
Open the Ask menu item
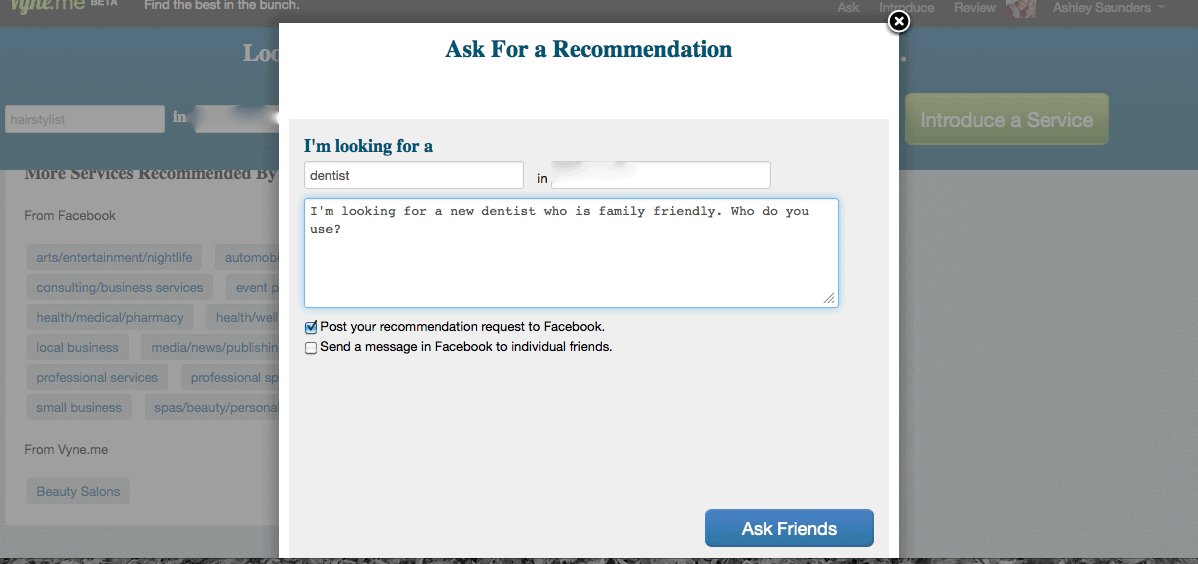[848, 8]
